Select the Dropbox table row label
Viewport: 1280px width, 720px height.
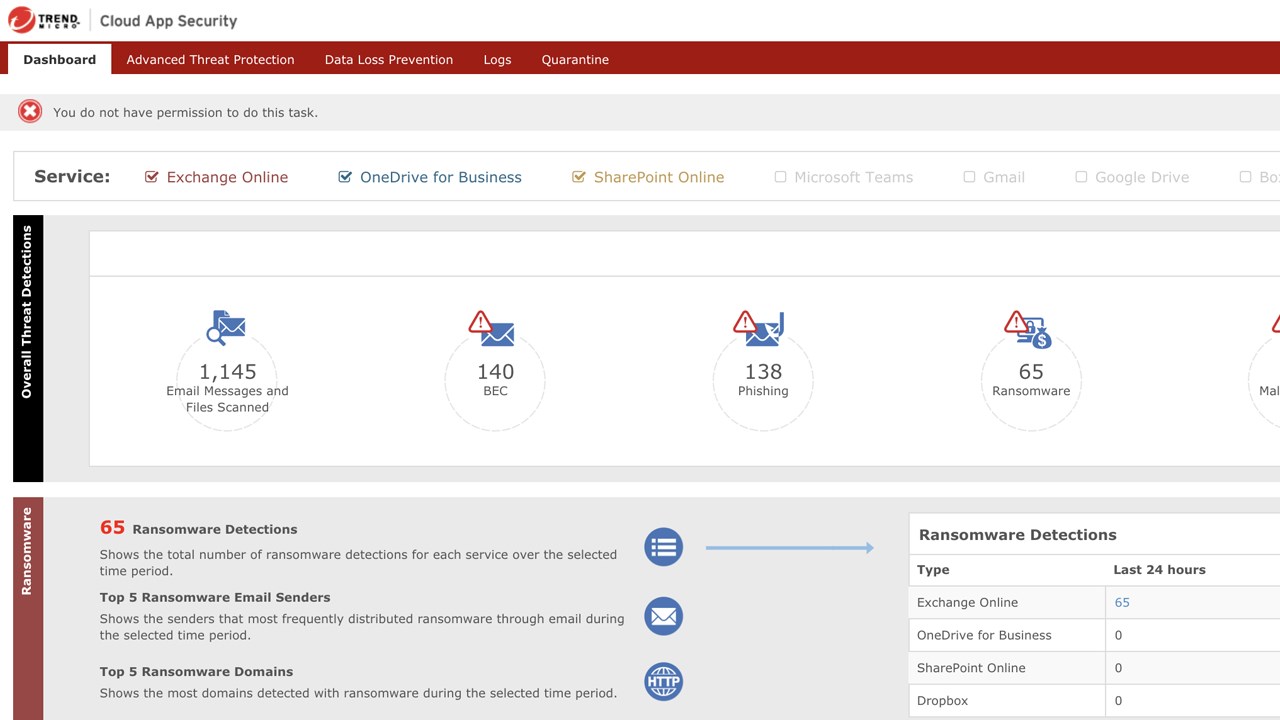pos(942,701)
